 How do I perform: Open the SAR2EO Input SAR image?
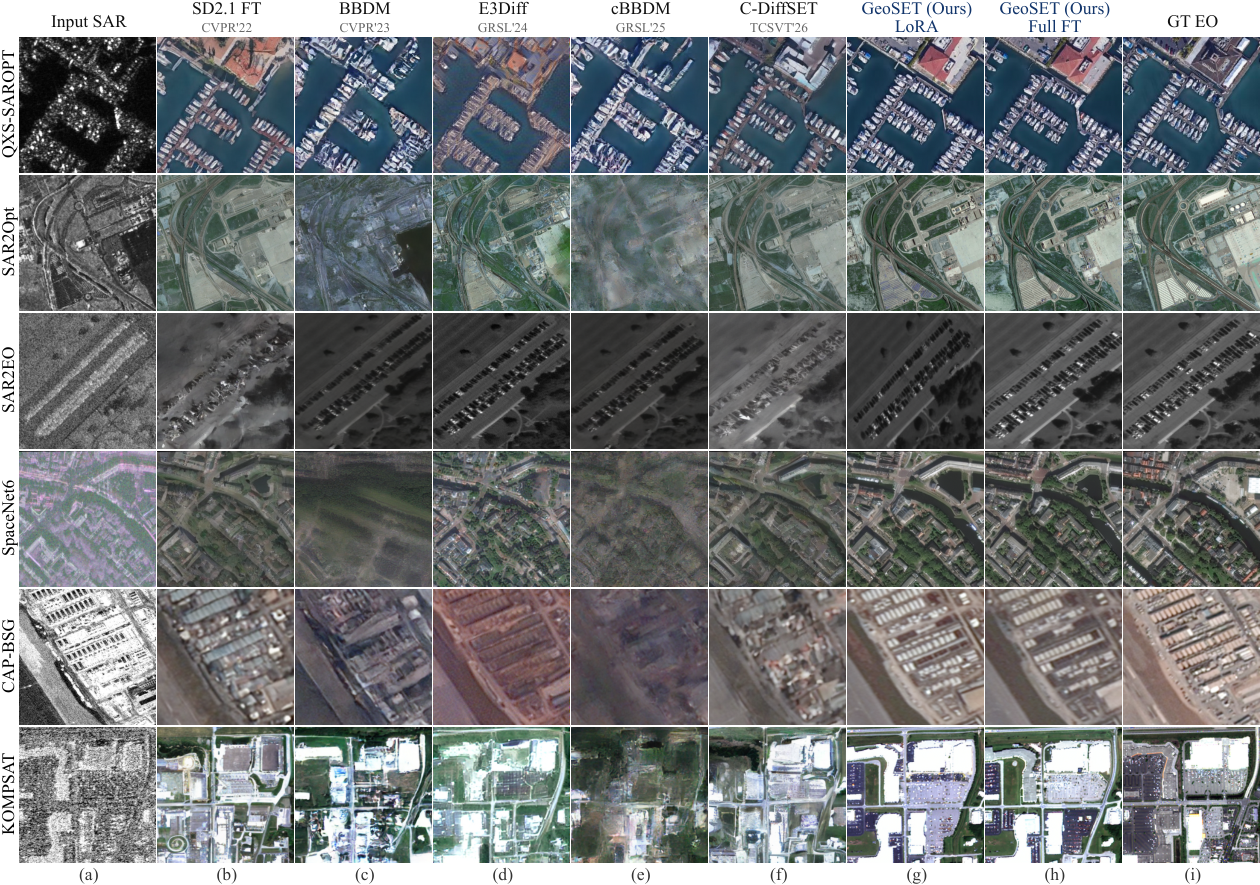(89, 381)
